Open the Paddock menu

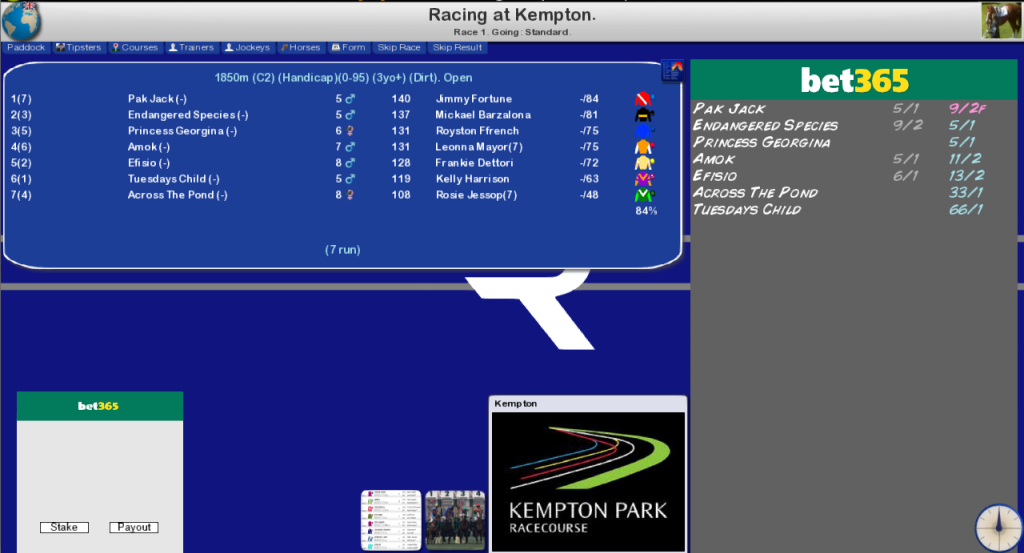click(x=25, y=48)
